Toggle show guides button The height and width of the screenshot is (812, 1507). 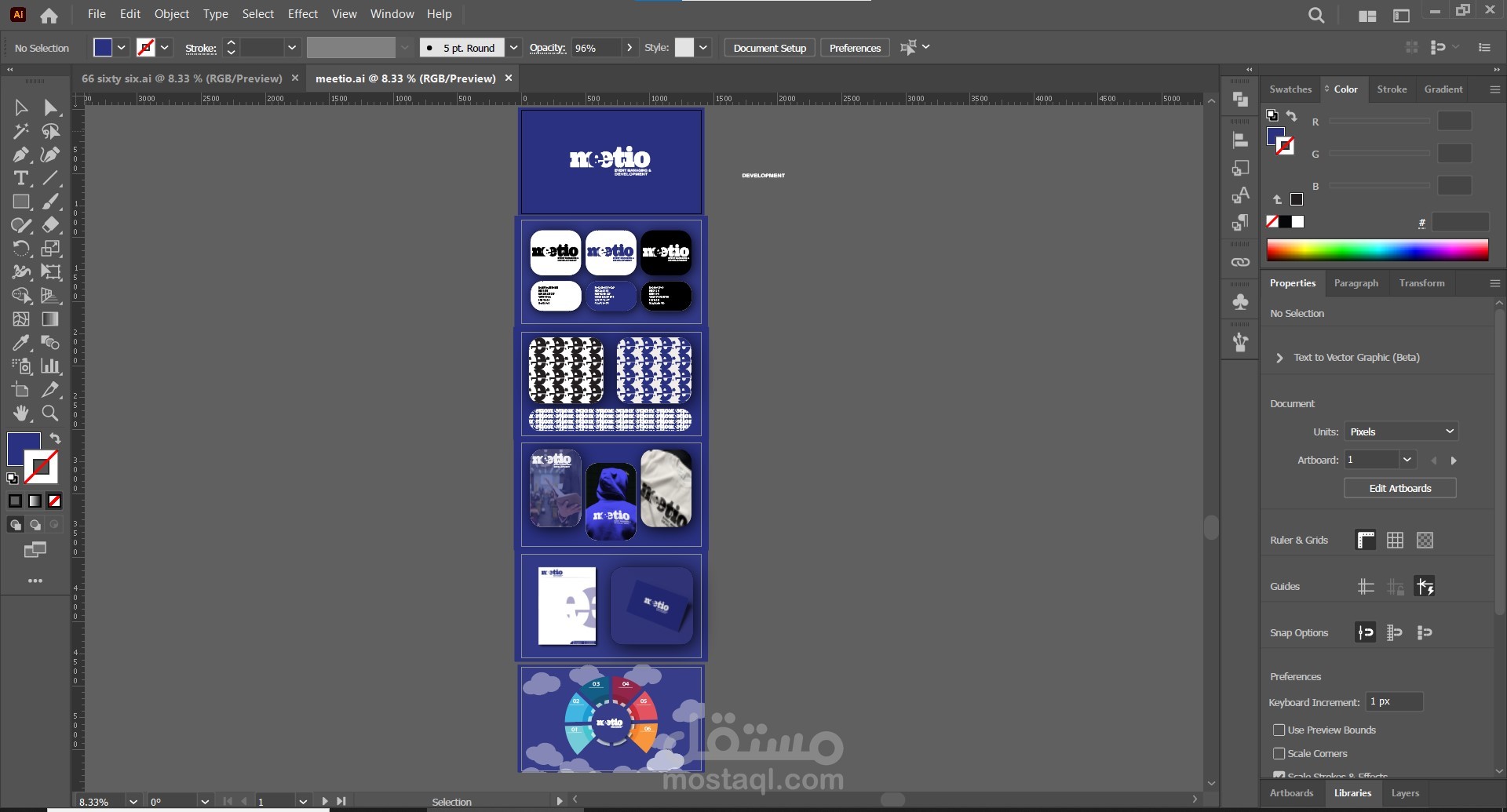1366,586
